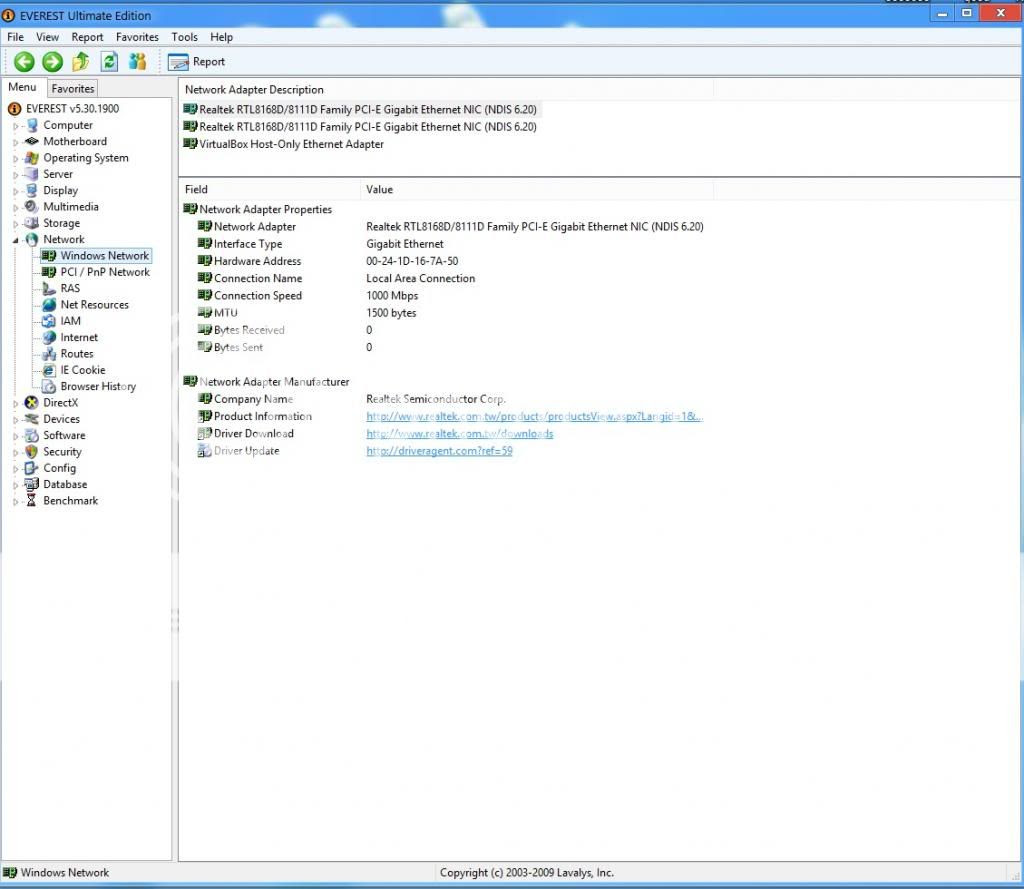Open the Tools menu

pyautogui.click(x=184, y=37)
